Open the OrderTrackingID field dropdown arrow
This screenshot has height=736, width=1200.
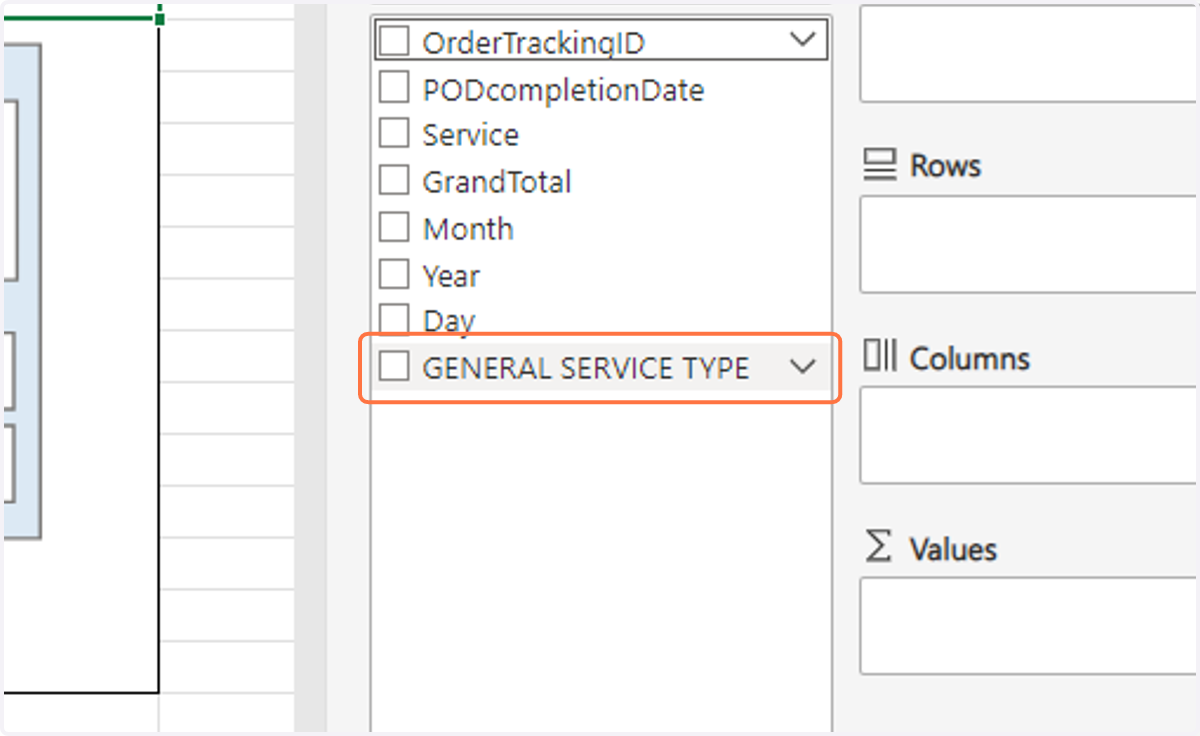tap(803, 41)
